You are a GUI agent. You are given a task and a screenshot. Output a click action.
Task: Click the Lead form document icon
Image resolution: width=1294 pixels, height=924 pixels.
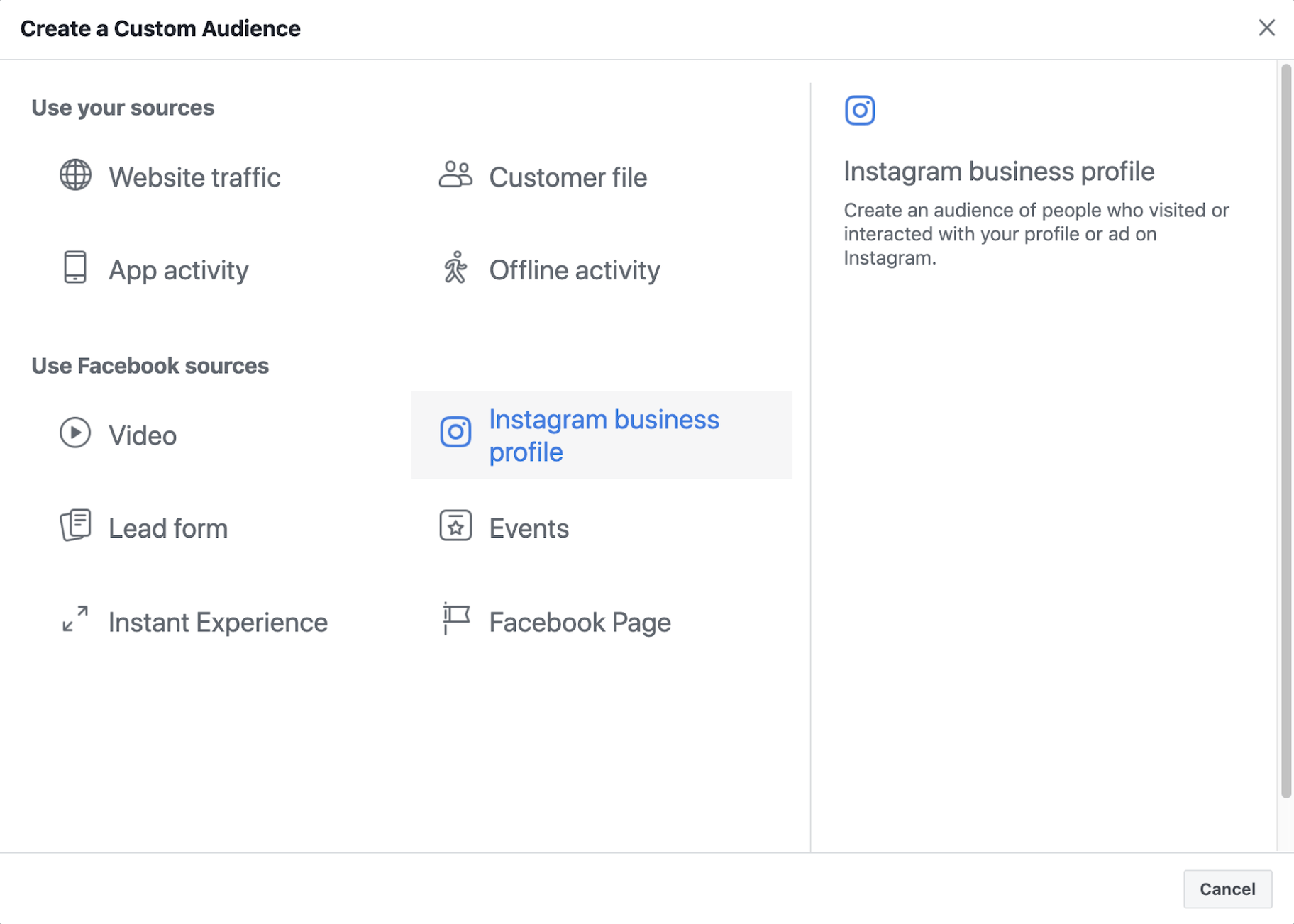pyautogui.click(x=75, y=525)
